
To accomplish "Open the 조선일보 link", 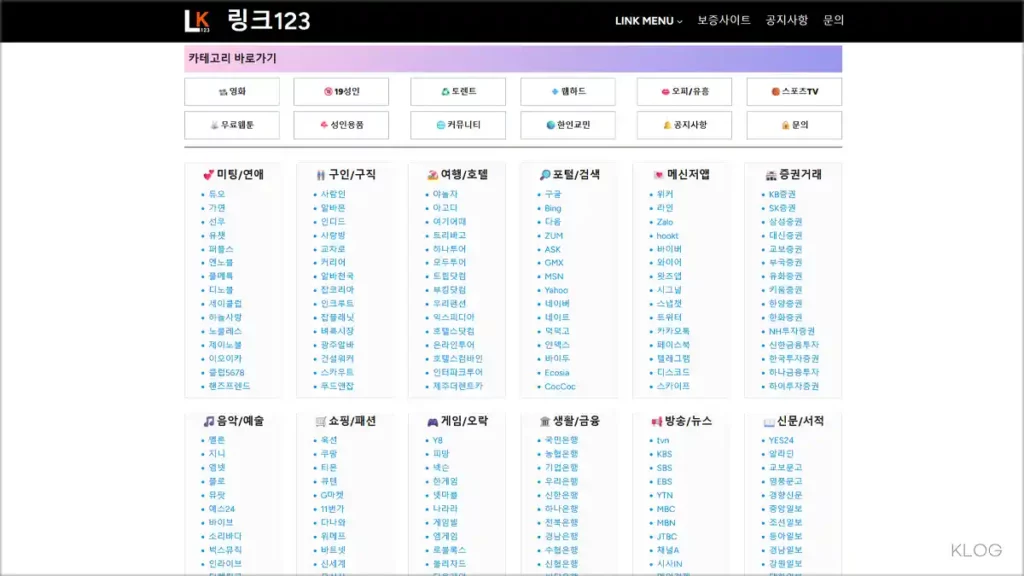I will [785, 522].
